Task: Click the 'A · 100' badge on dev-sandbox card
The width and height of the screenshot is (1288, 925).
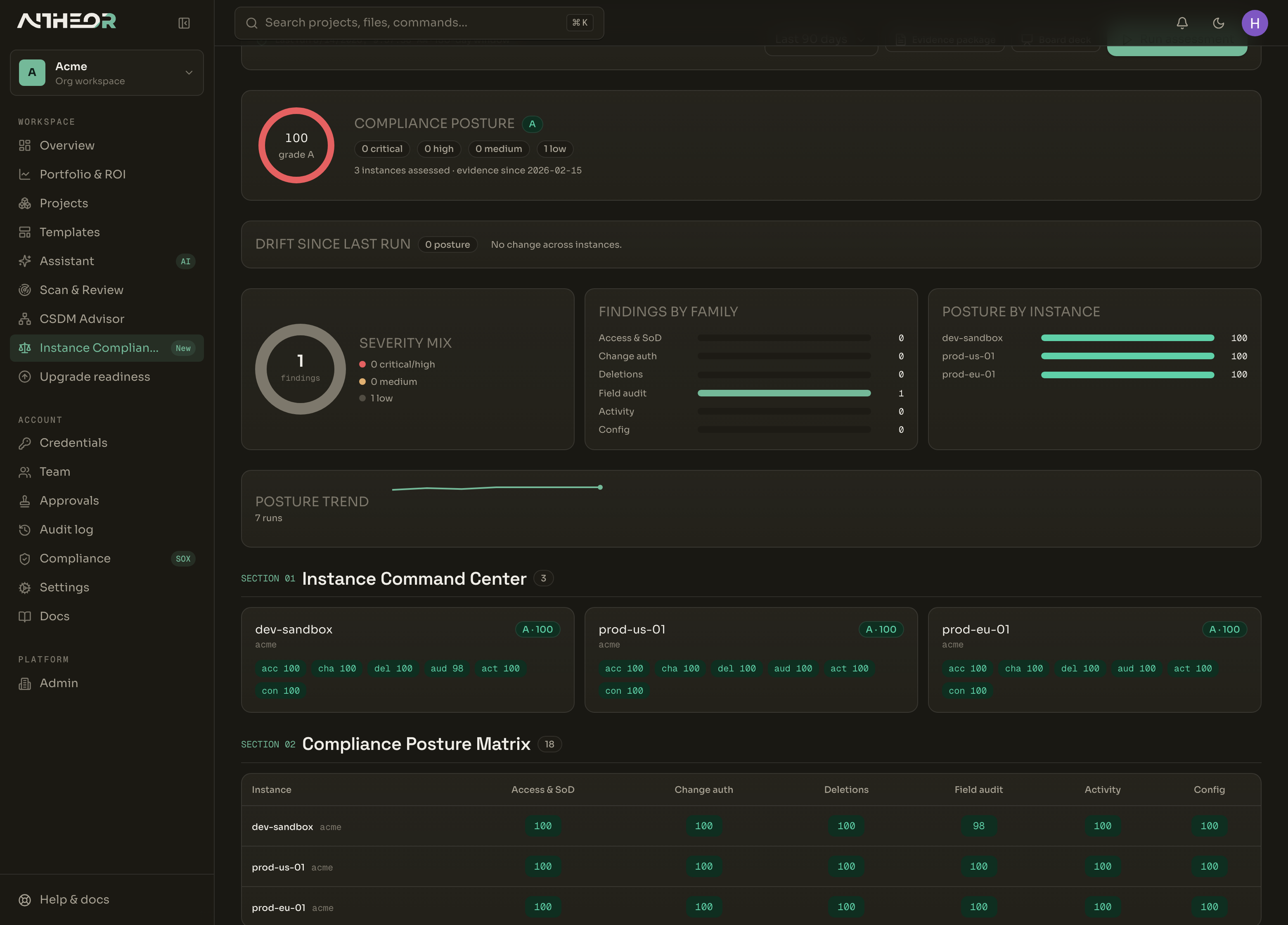Action: (x=537, y=630)
